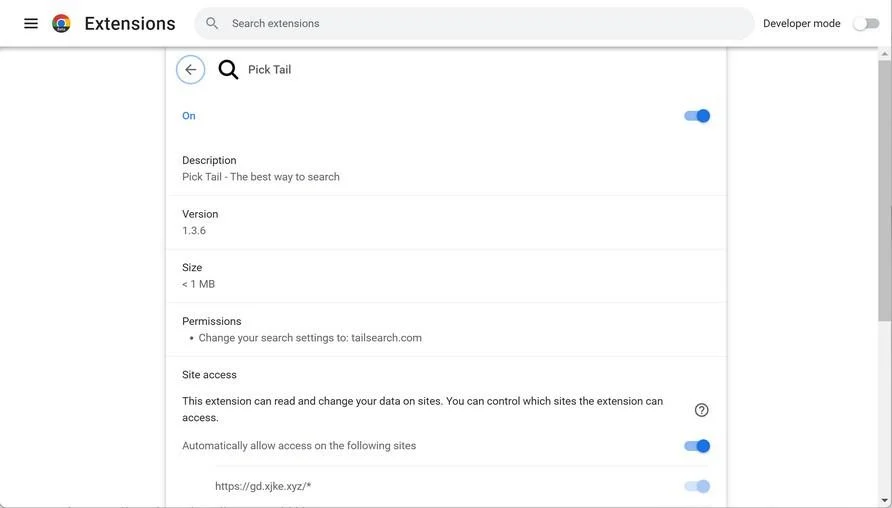Click the Extensions page title
The width and height of the screenshot is (892, 508).
click(130, 23)
